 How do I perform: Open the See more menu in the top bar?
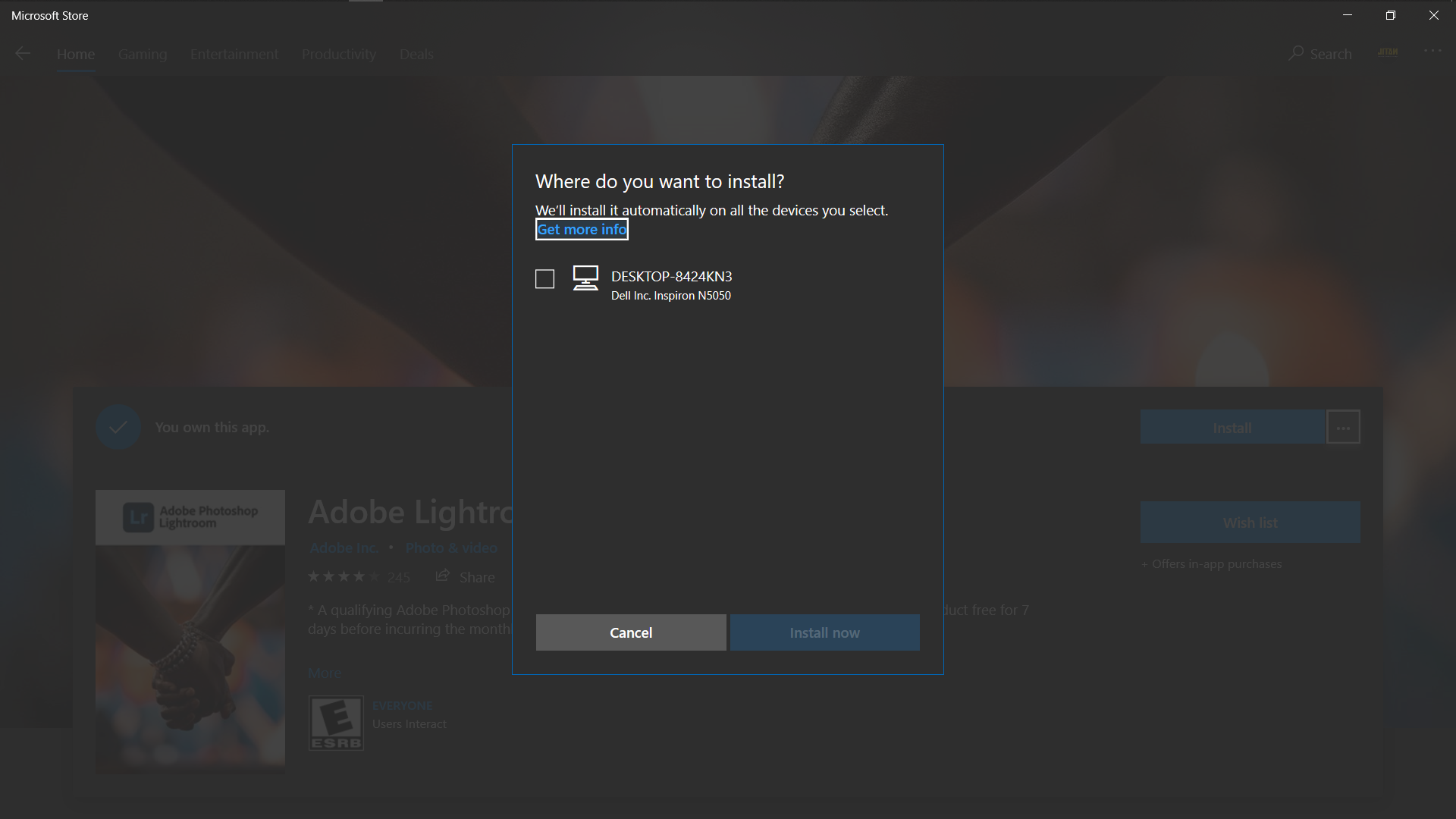pos(1432,51)
